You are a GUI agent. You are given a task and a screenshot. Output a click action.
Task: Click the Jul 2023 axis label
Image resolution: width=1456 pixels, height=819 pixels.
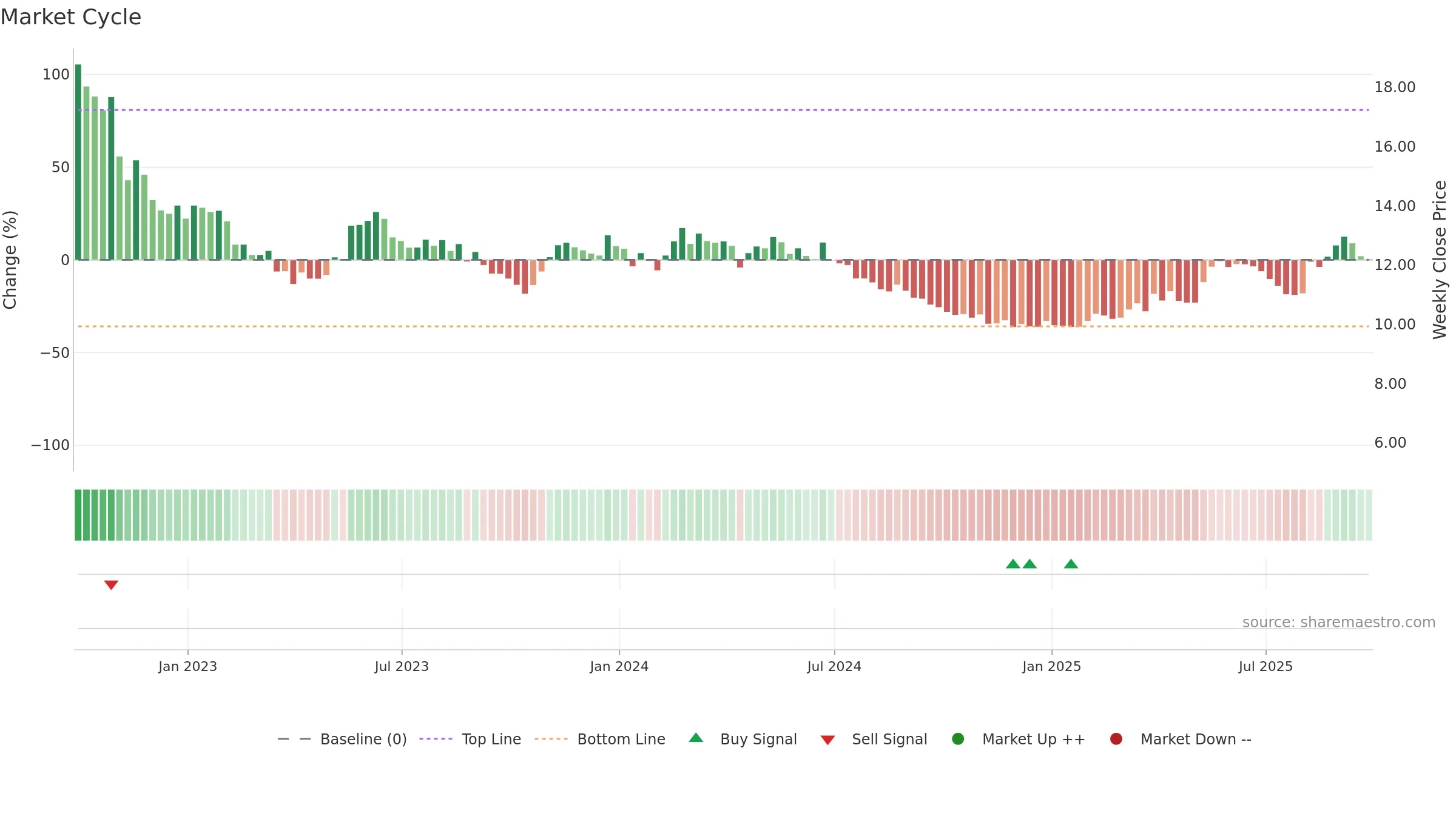point(402,667)
